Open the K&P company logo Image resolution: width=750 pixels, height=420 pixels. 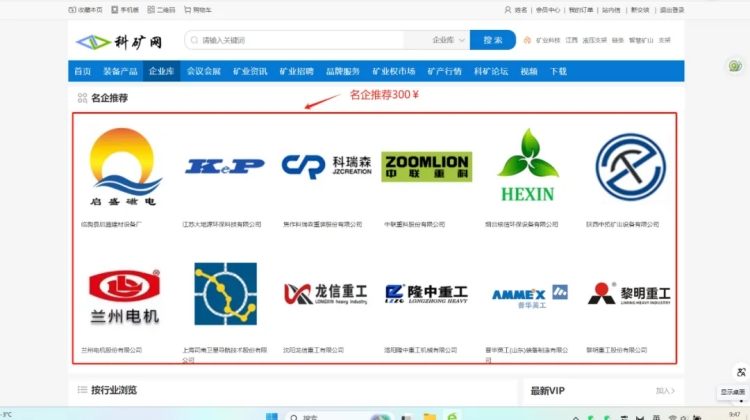click(224, 166)
